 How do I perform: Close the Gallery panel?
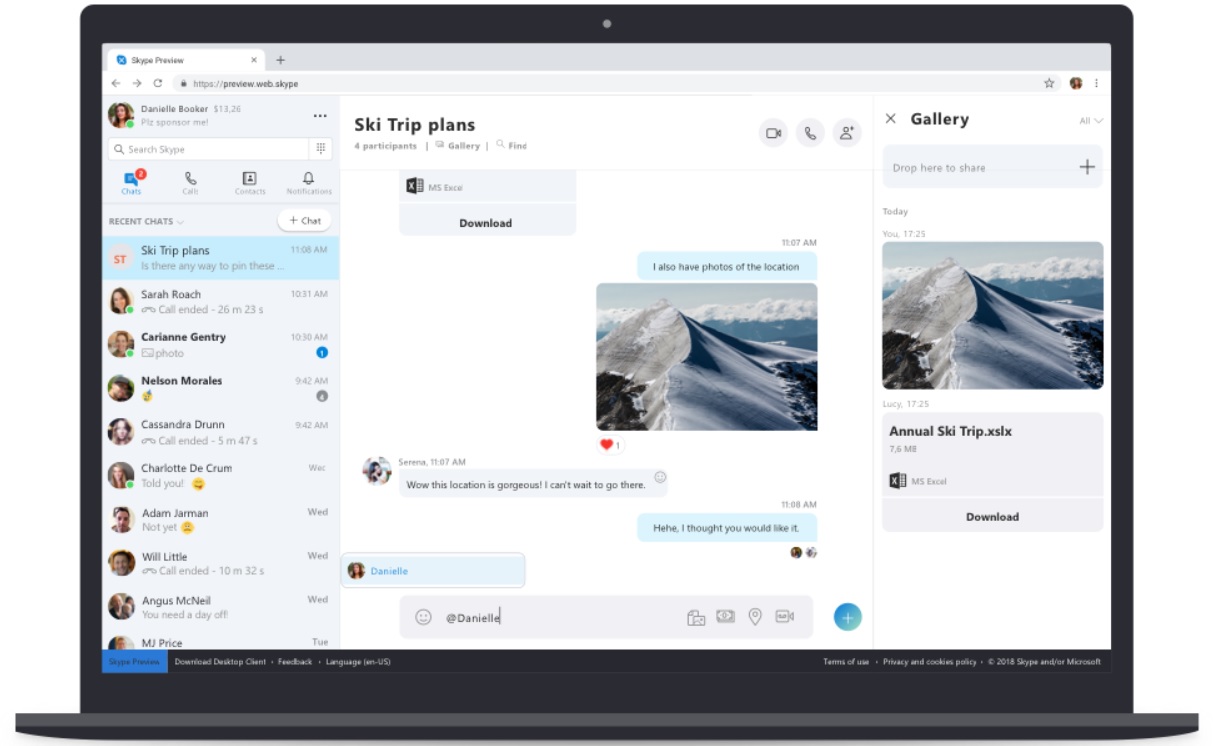tap(891, 119)
